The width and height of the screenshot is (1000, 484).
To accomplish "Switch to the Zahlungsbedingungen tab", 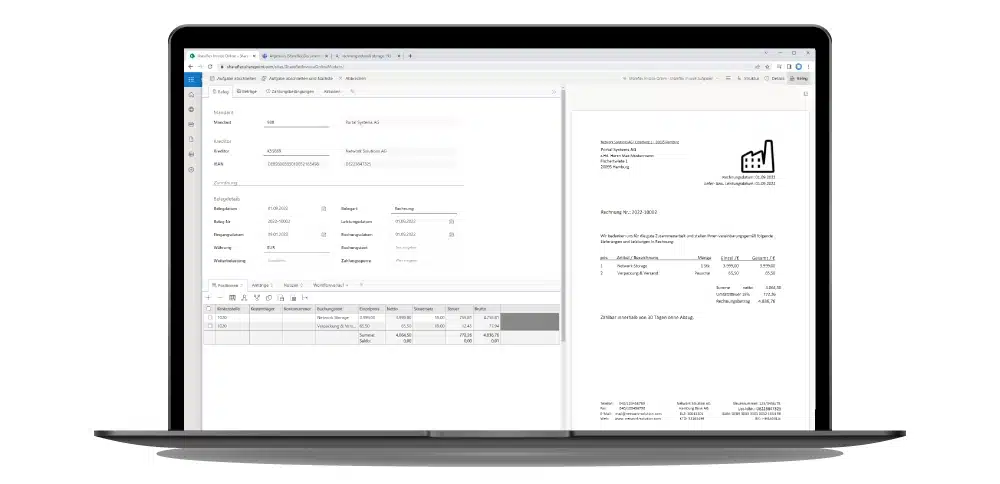I will (x=289, y=91).
